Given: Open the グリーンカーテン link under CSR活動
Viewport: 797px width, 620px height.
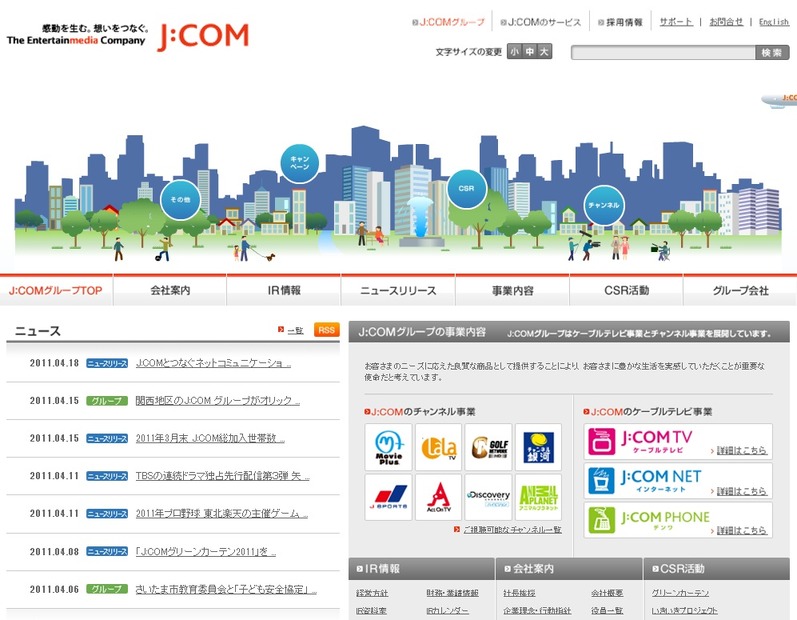Looking at the screenshot, I should (680, 593).
